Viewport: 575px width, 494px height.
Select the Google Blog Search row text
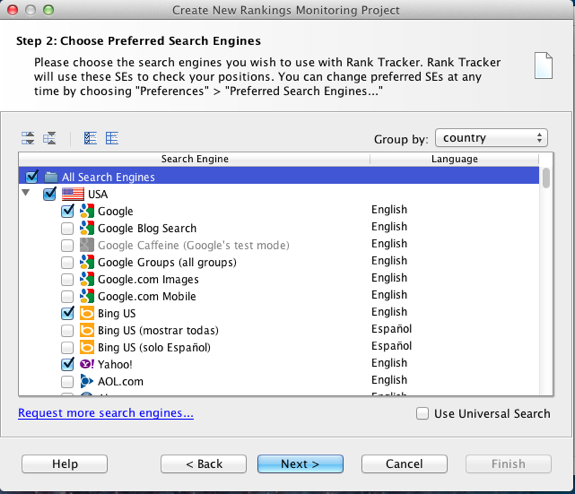(147, 228)
